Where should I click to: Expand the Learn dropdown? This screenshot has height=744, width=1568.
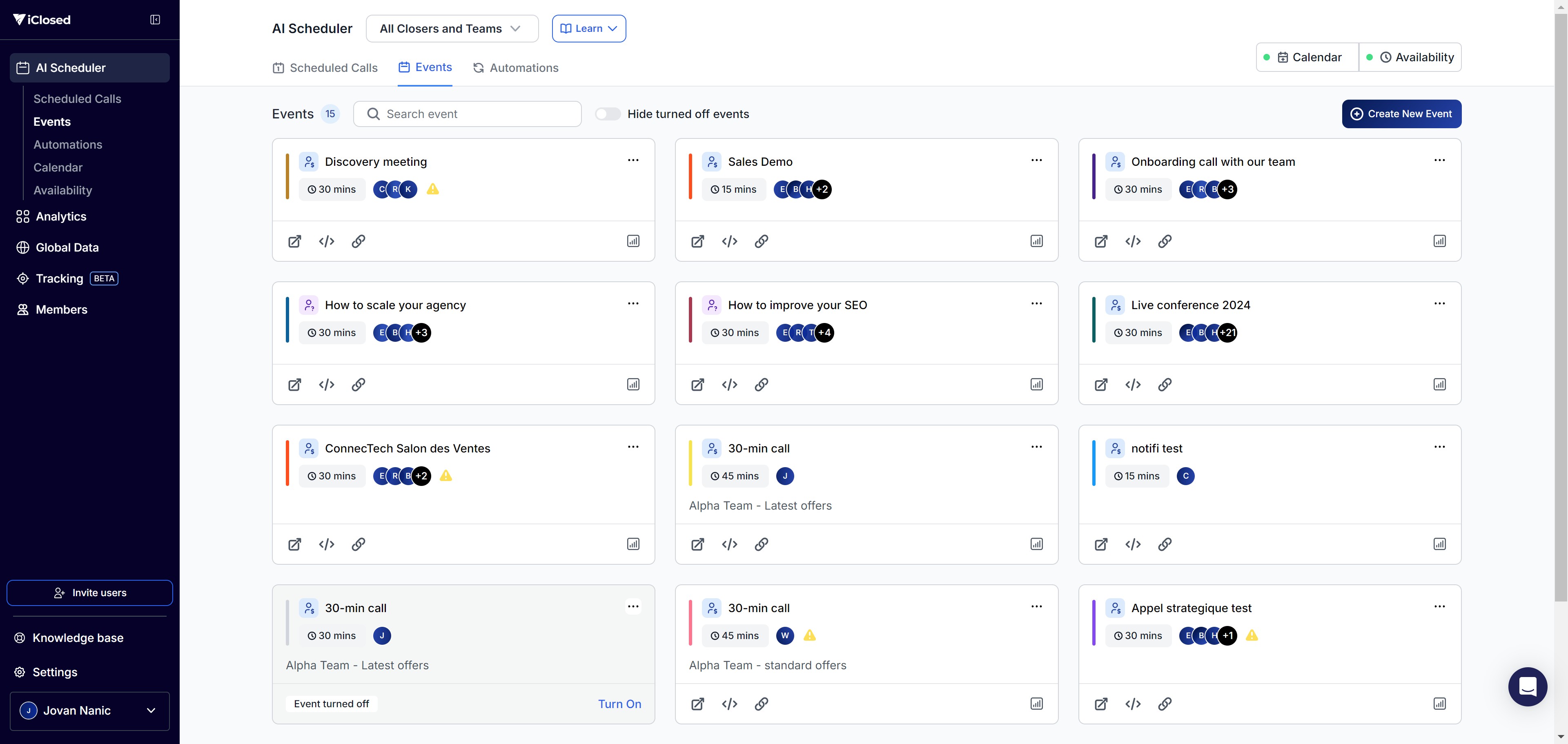[x=588, y=29]
